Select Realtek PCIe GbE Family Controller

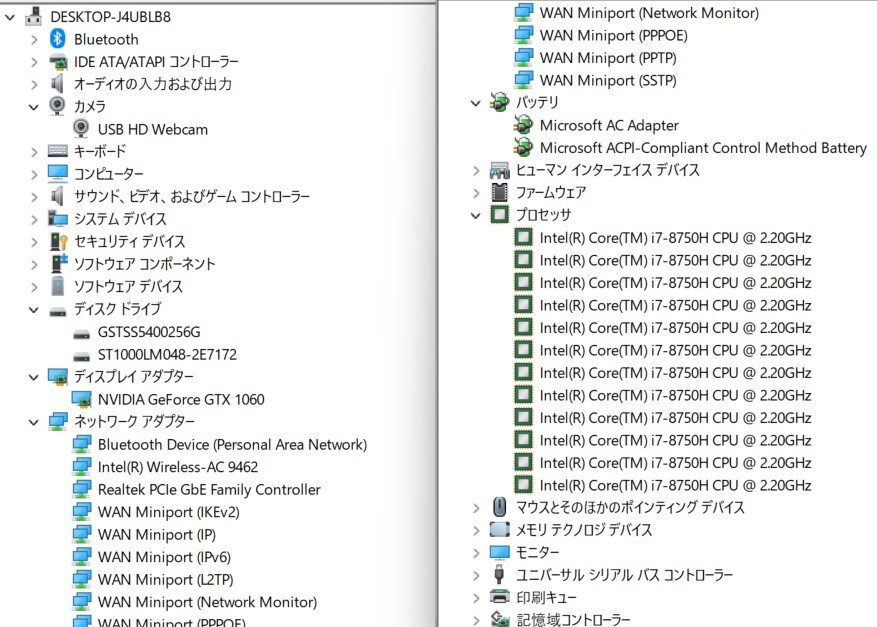[209, 489]
